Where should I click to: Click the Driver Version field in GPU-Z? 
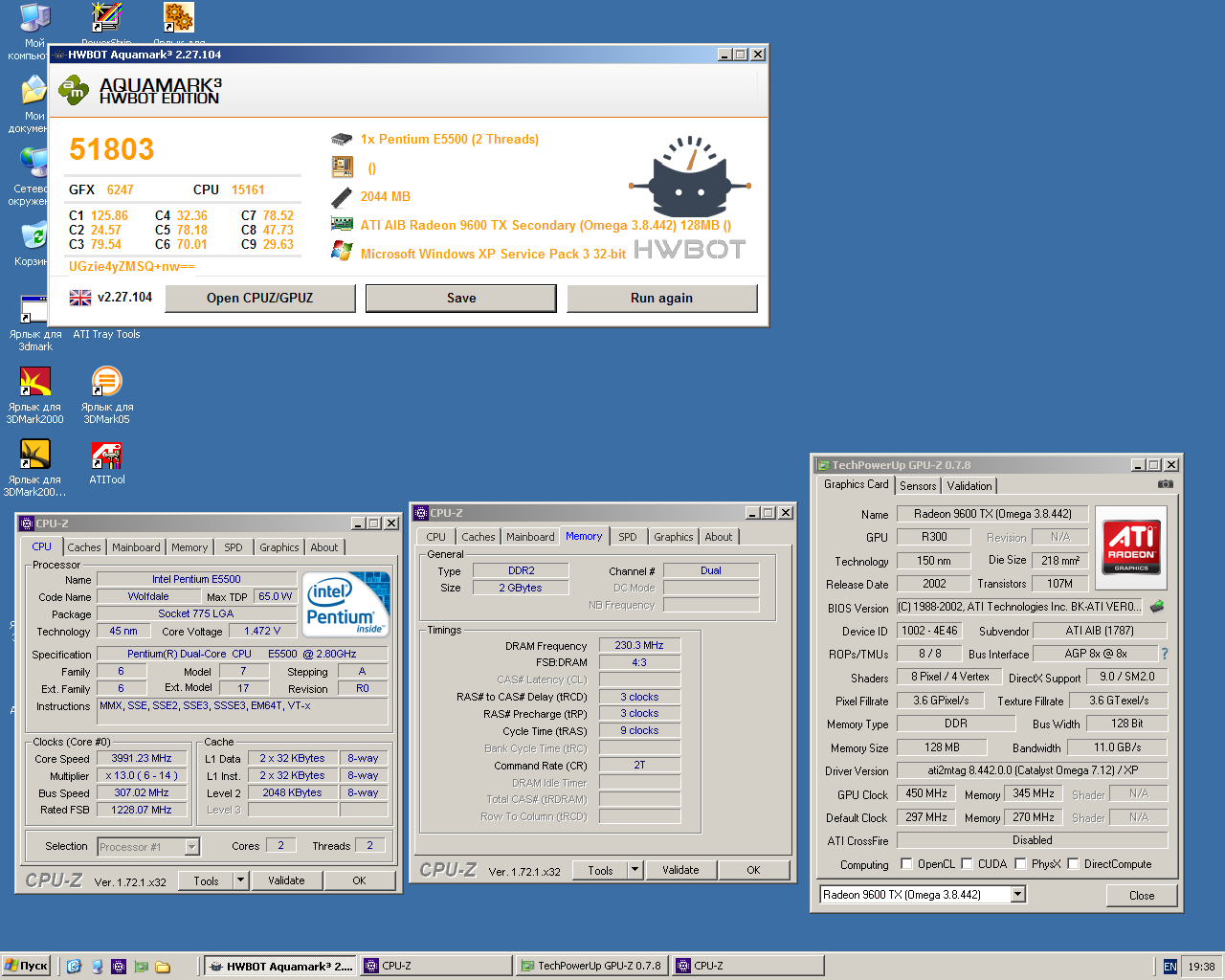tap(1033, 770)
